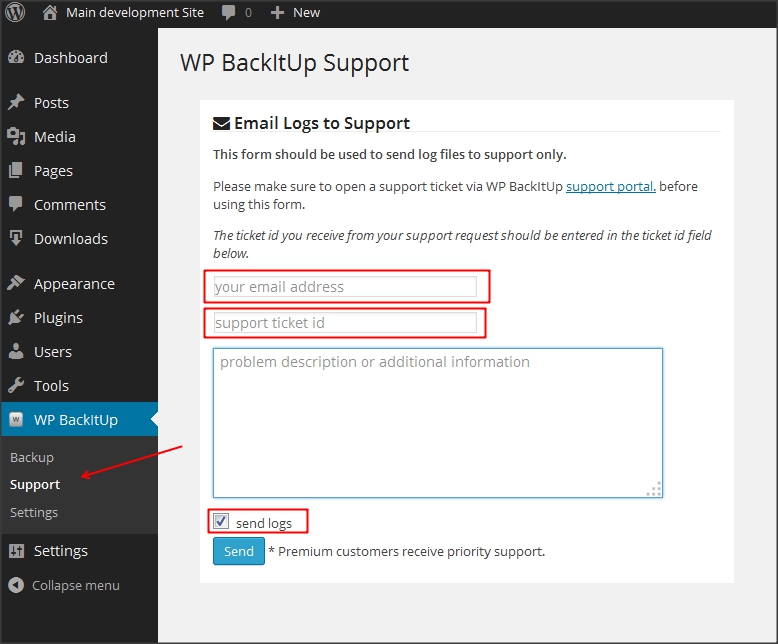Open the Backup submenu item
The width and height of the screenshot is (778, 644).
click(x=32, y=457)
